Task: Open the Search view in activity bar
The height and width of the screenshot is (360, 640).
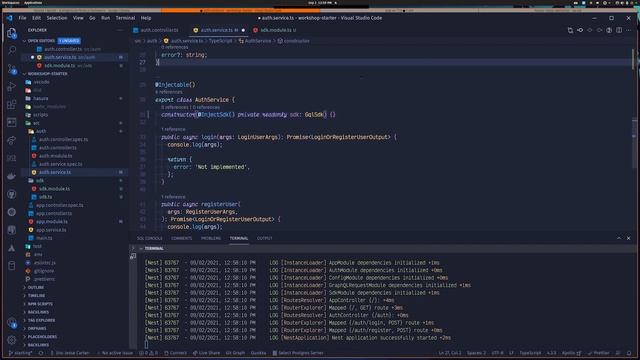Action: pyautogui.click(x=11, y=51)
